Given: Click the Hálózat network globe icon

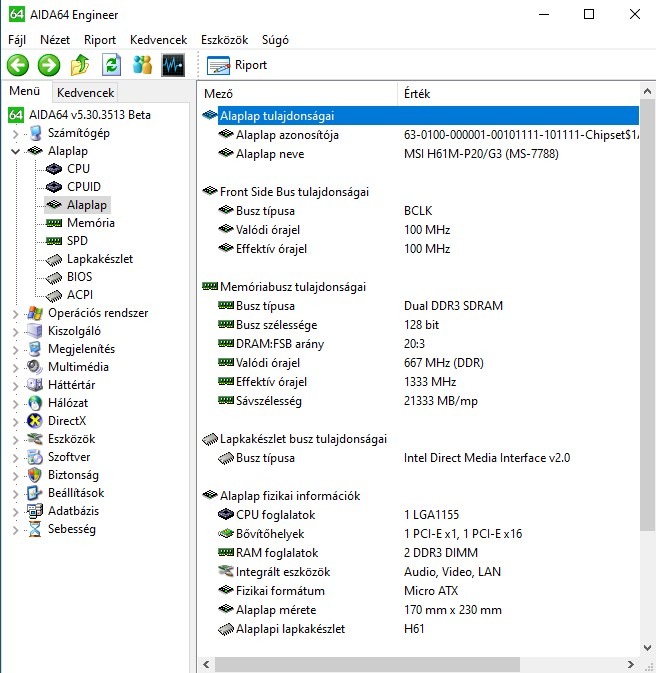Looking at the screenshot, I should click(35, 403).
